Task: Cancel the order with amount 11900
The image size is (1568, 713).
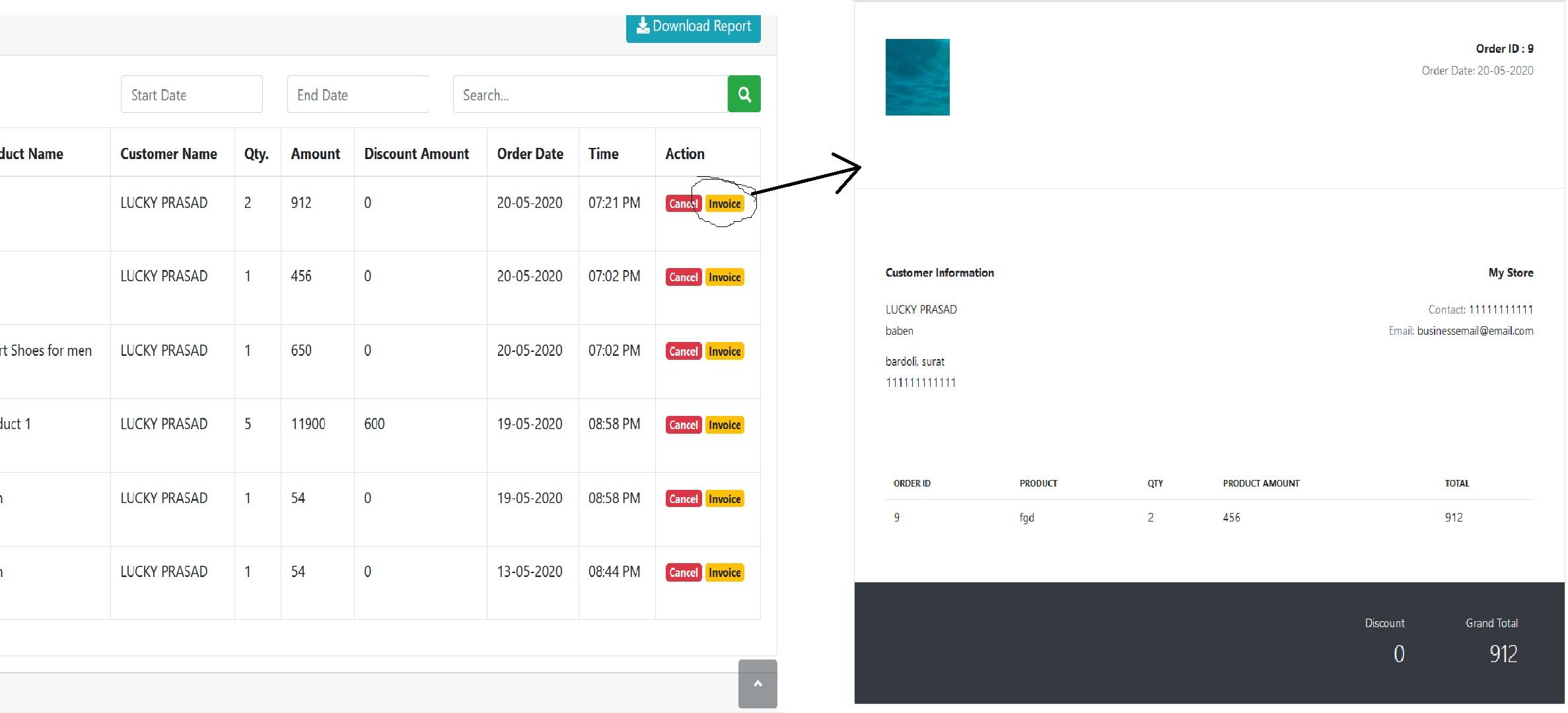Action: pyautogui.click(x=683, y=425)
